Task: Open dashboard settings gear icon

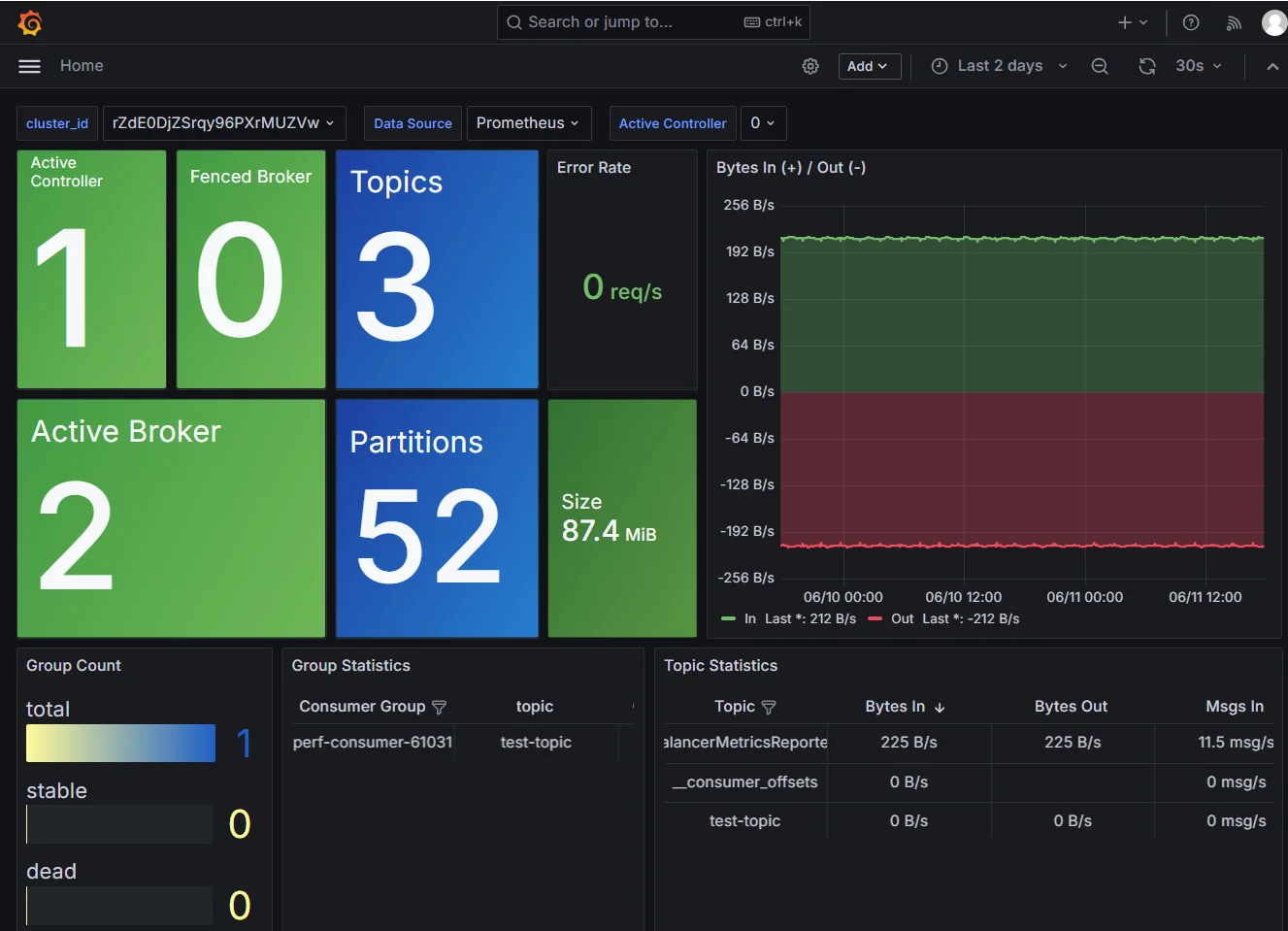Action: (x=810, y=66)
